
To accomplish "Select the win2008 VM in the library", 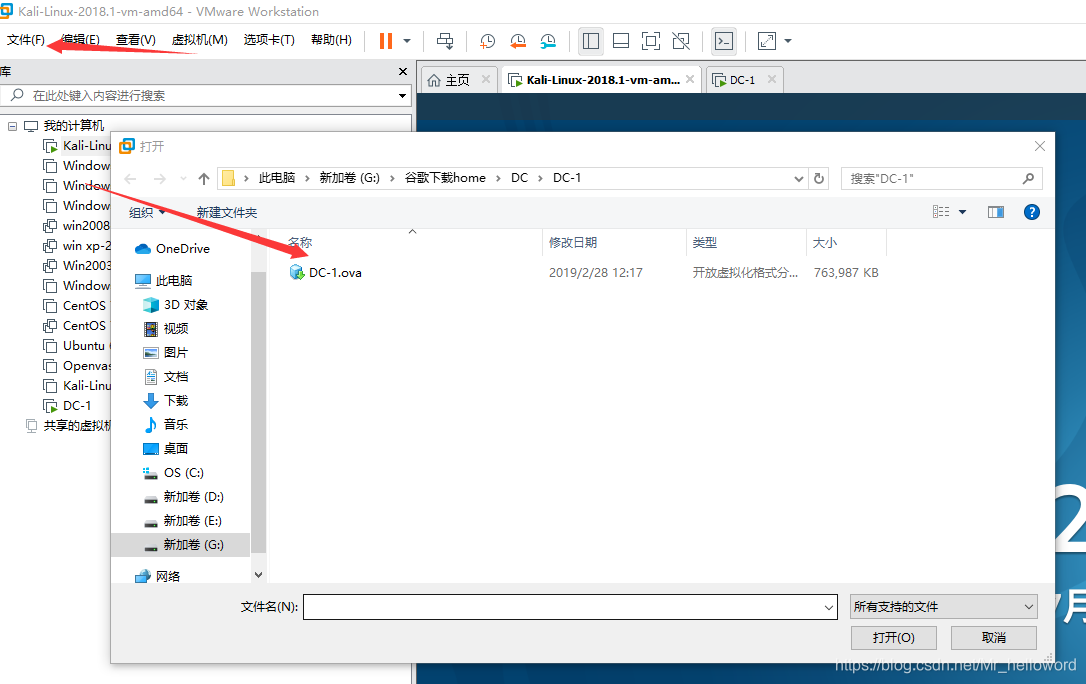I will click(x=75, y=226).
